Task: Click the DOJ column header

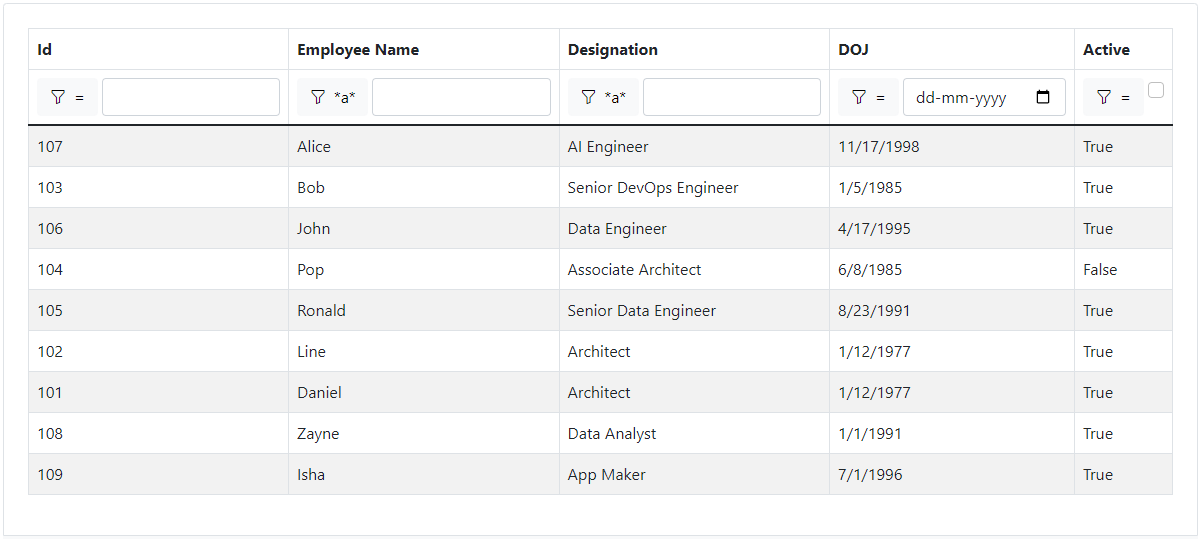Action: pyautogui.click(x=853, y=50)
